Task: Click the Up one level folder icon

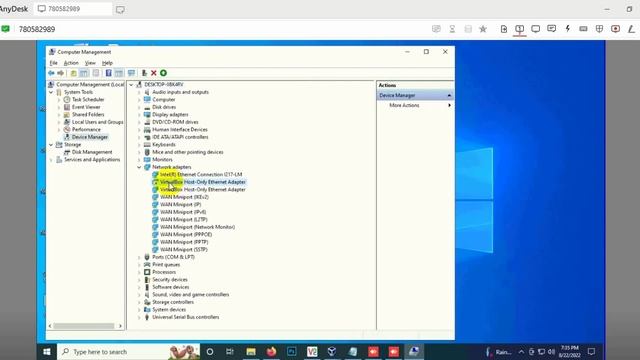Action: coord(73,73)
